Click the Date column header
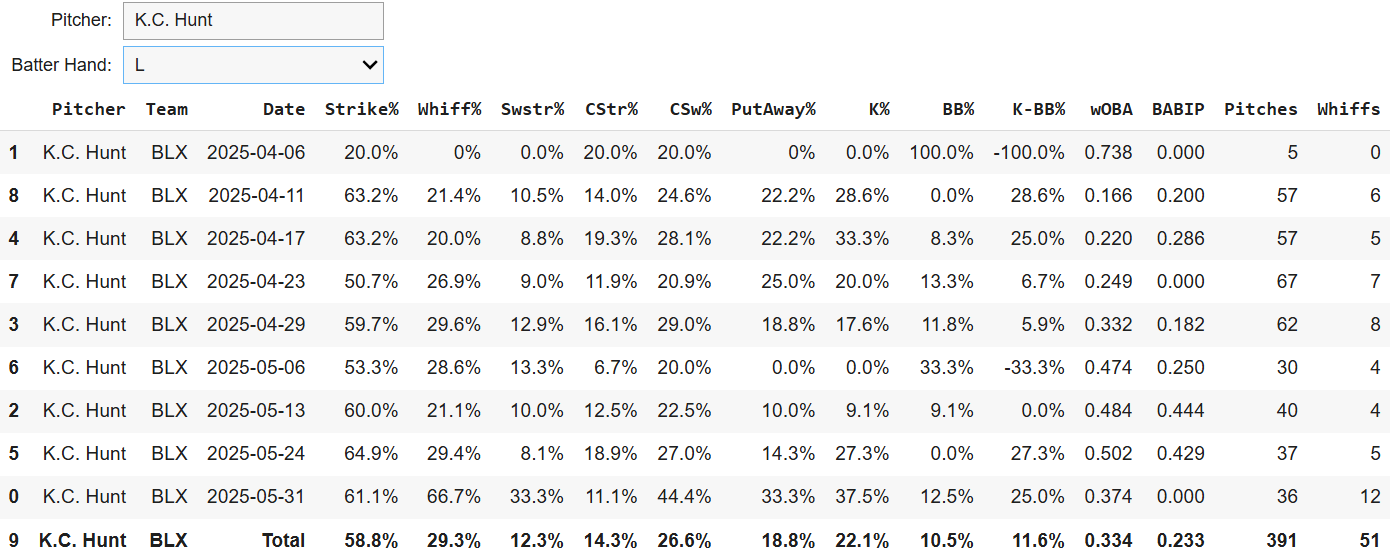 pyautogui.click(x=284, y=109)
